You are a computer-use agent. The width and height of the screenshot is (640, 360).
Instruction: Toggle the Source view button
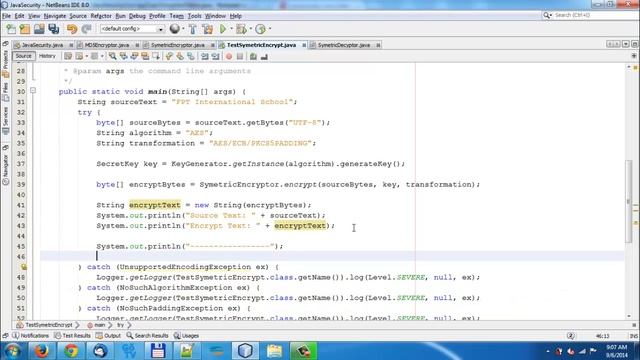pos(23,56)
